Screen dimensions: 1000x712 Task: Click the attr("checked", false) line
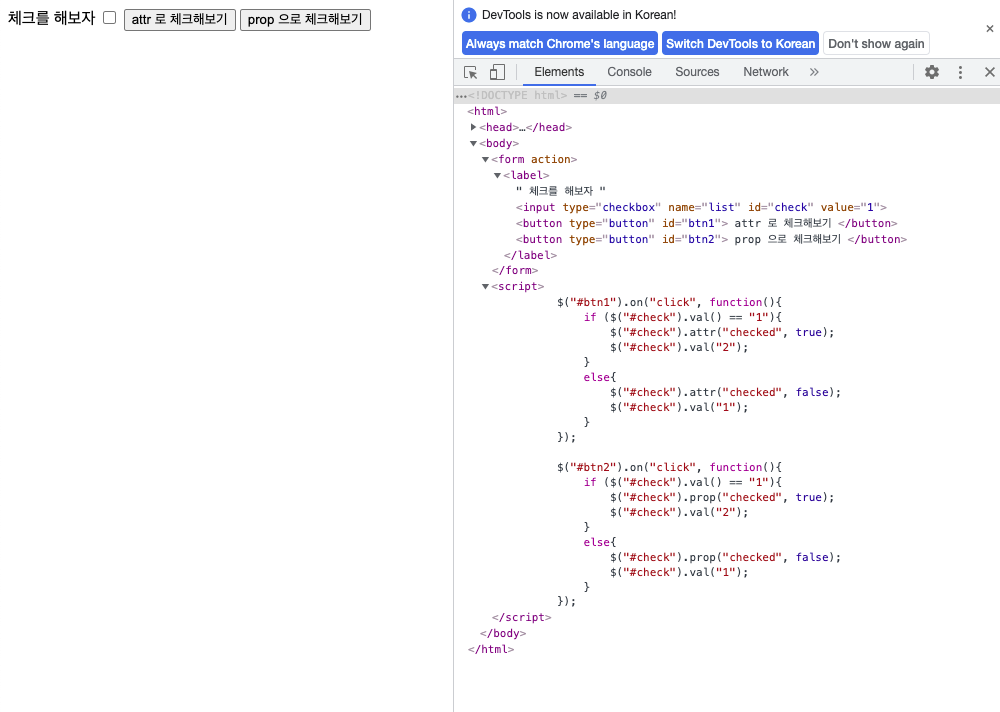tap(725, 392)
